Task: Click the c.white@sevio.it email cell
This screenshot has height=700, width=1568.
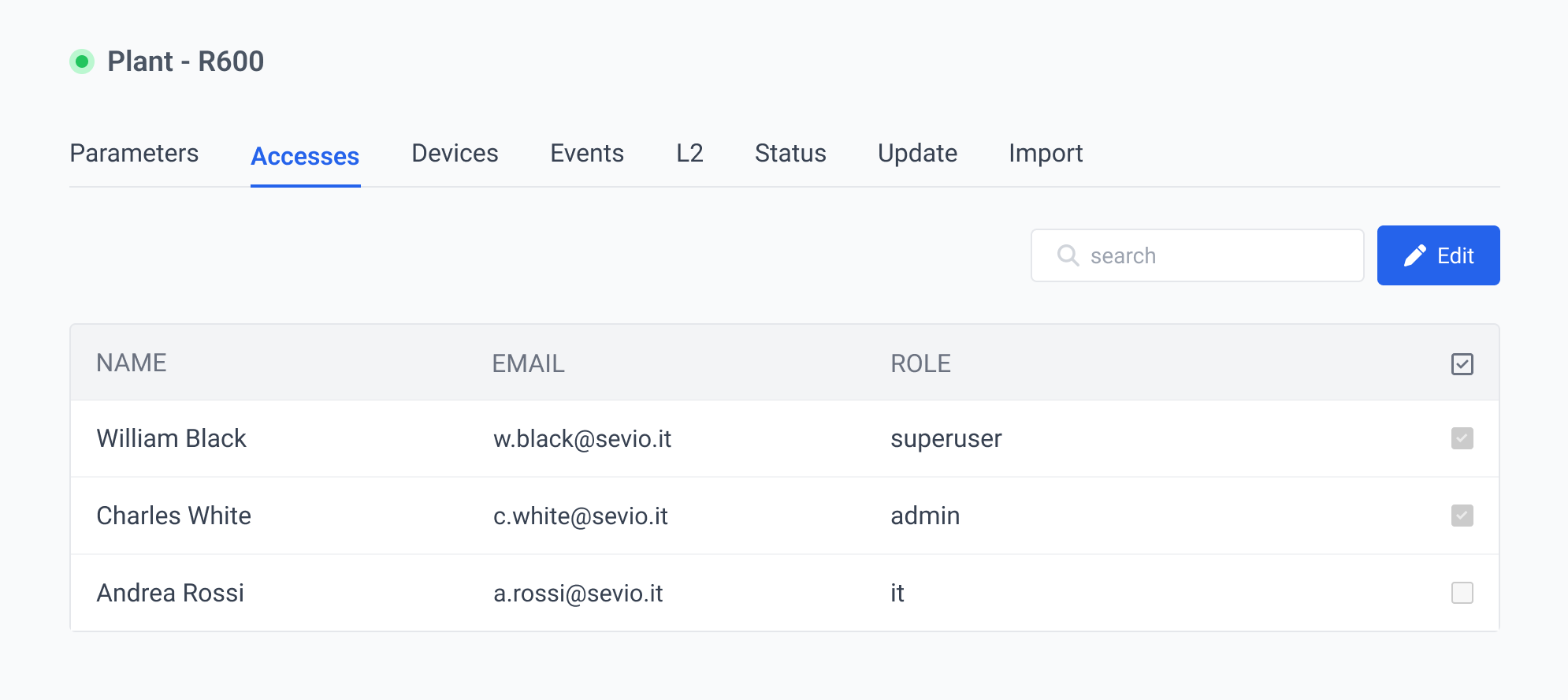Action: 580,516
